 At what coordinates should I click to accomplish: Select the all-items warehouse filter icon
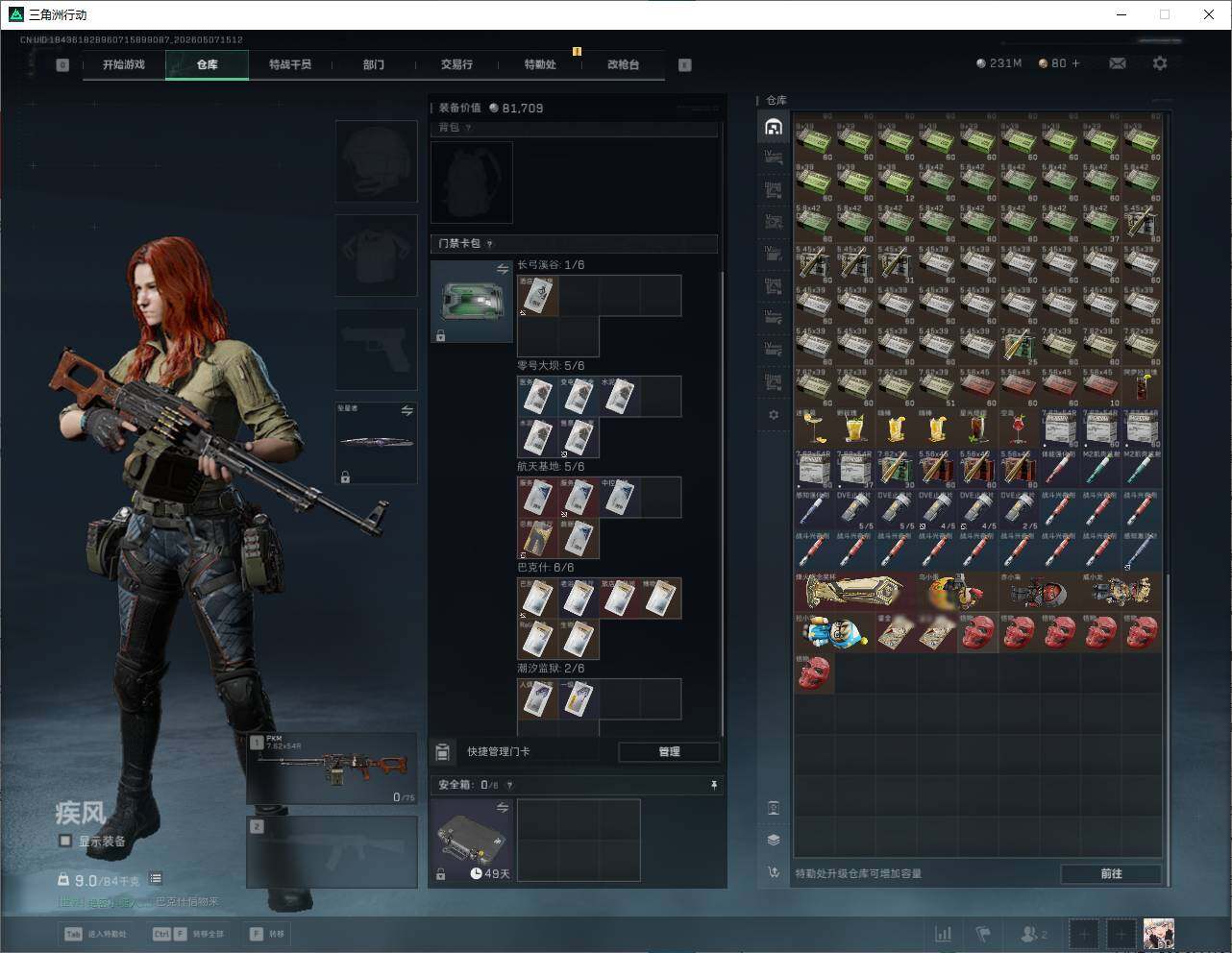774,127
